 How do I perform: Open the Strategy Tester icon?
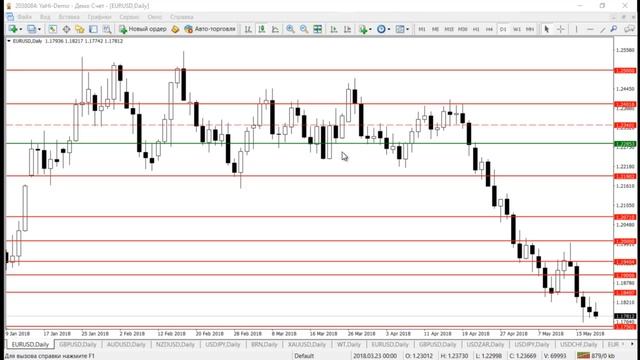[107, 29]
